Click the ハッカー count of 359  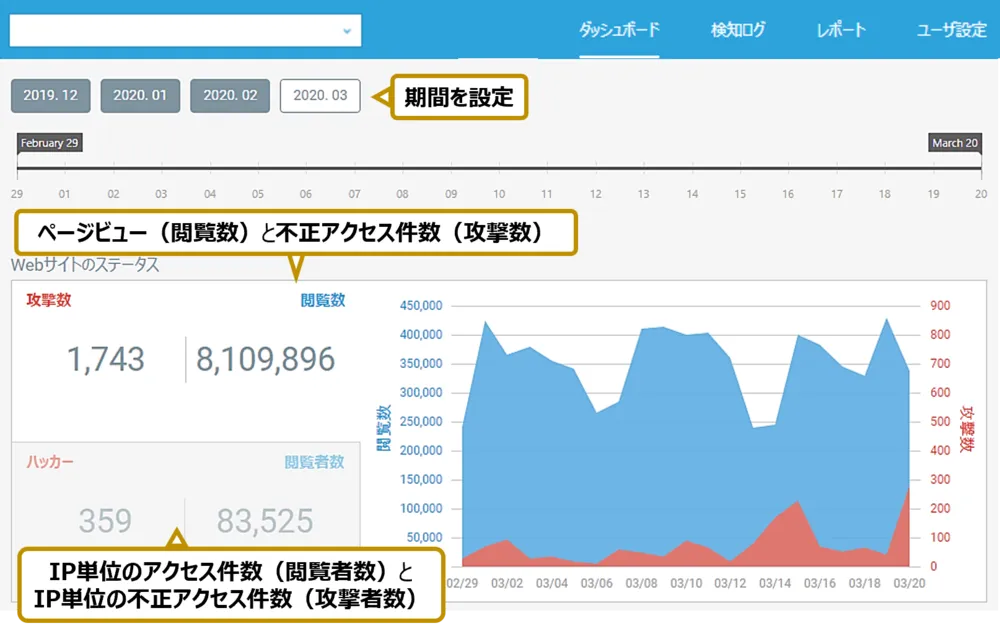(x=105, y=520)
